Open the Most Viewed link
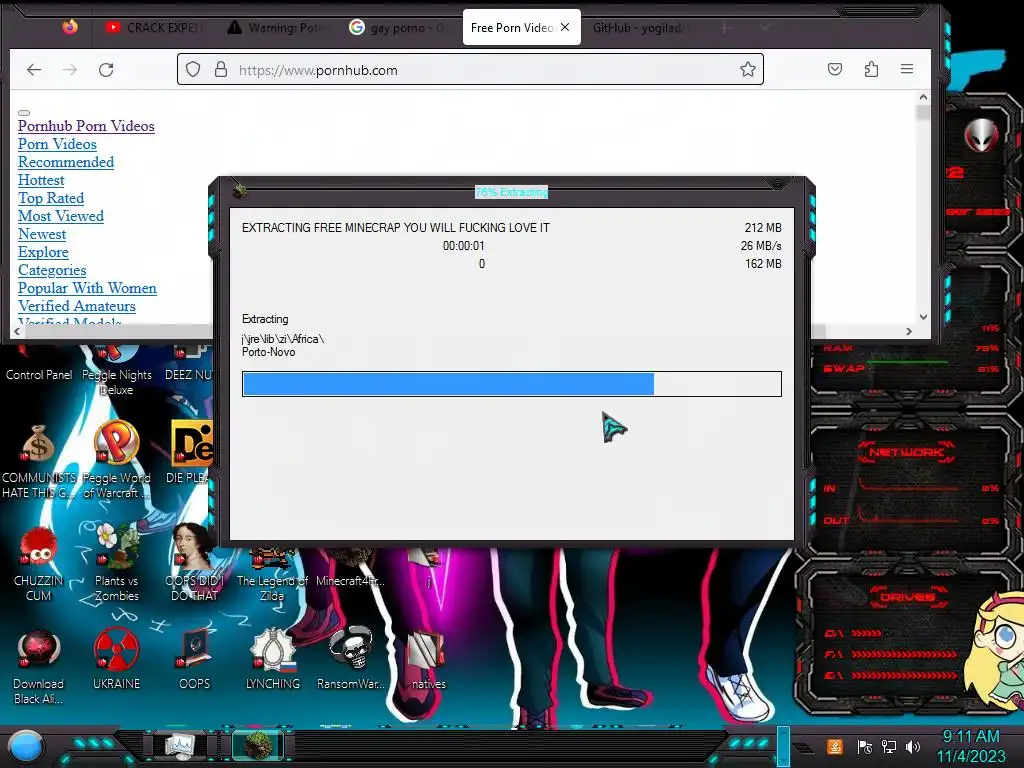Viewport: 1024px width, 768px height. click(61, 216)
